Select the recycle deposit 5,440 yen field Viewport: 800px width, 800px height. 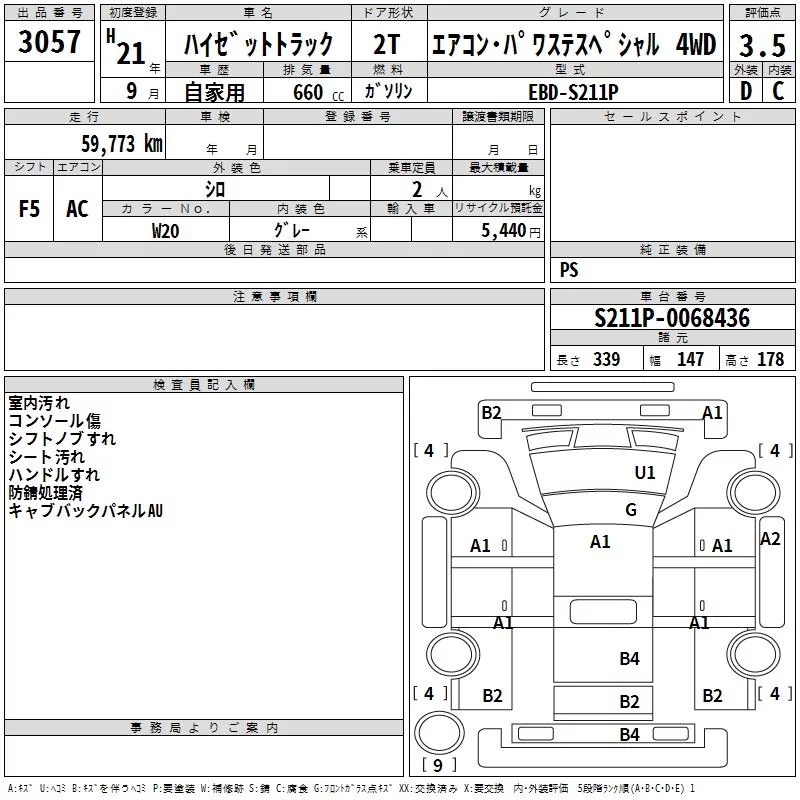coord(498,230)
